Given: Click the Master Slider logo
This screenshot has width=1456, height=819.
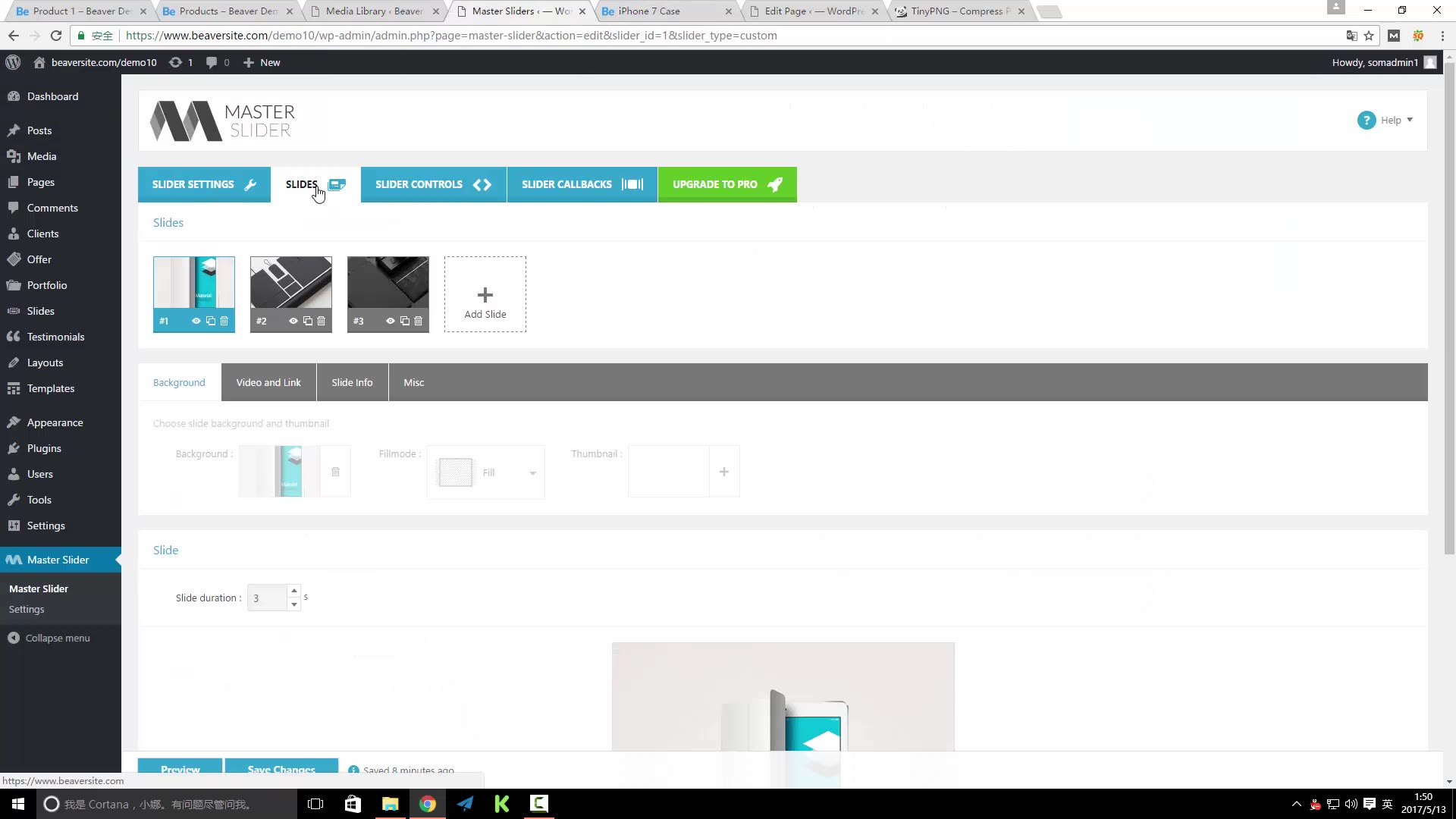Looking at the screenshot, I should [222, 121].
